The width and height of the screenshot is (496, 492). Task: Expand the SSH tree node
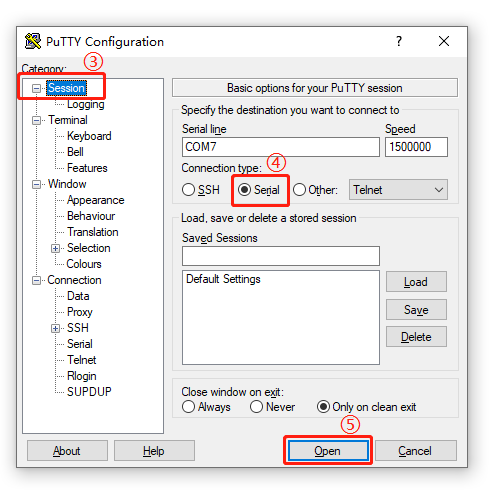tap(55, 328)
